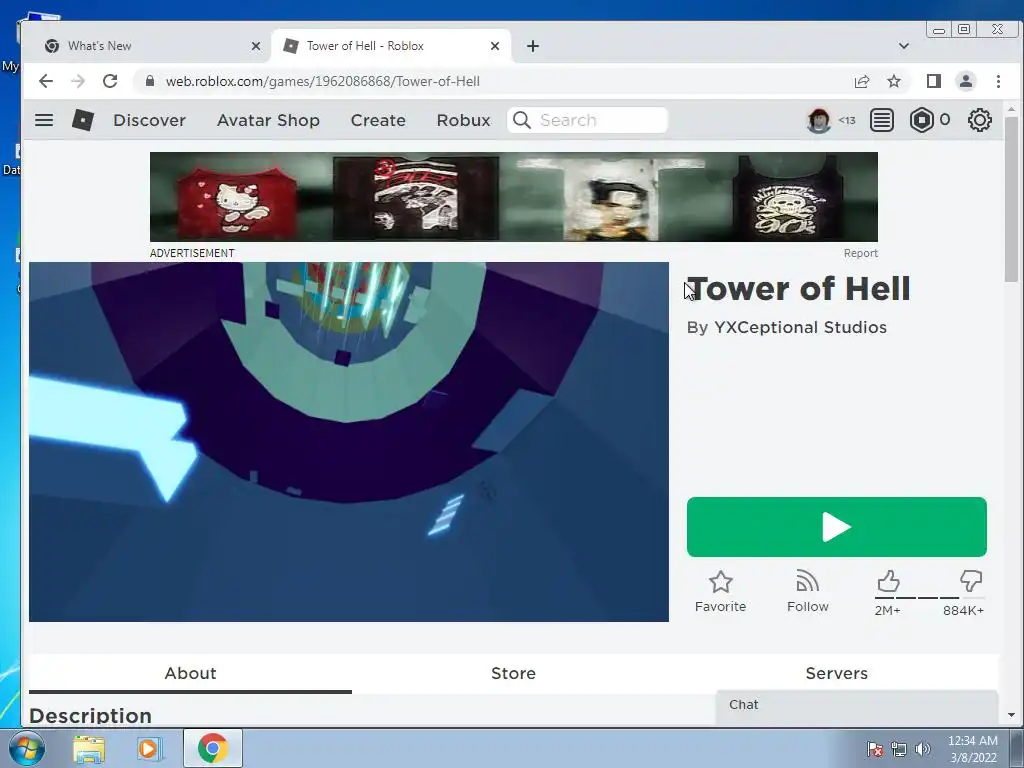The image size is (1024, 768).
Task: Focus the Roblox search field
Action: click(588, 120)
